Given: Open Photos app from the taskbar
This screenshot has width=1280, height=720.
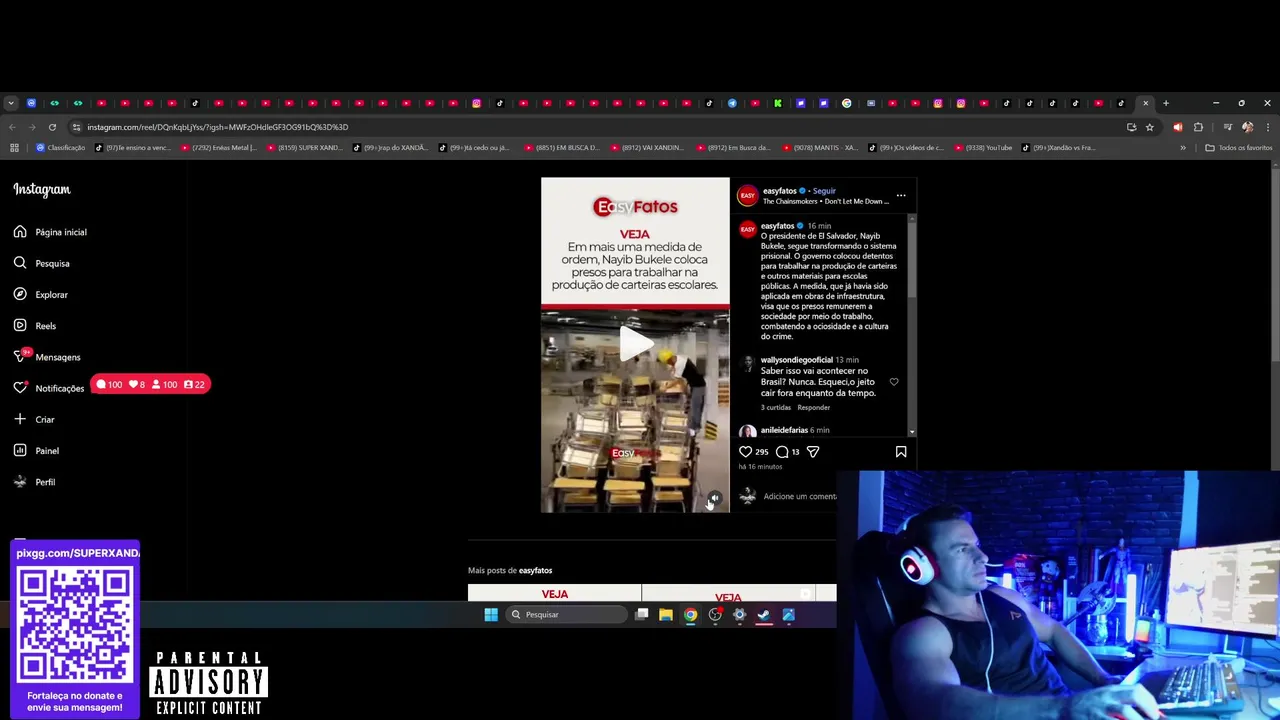Looking at the screenshot, I should (789, 615).
